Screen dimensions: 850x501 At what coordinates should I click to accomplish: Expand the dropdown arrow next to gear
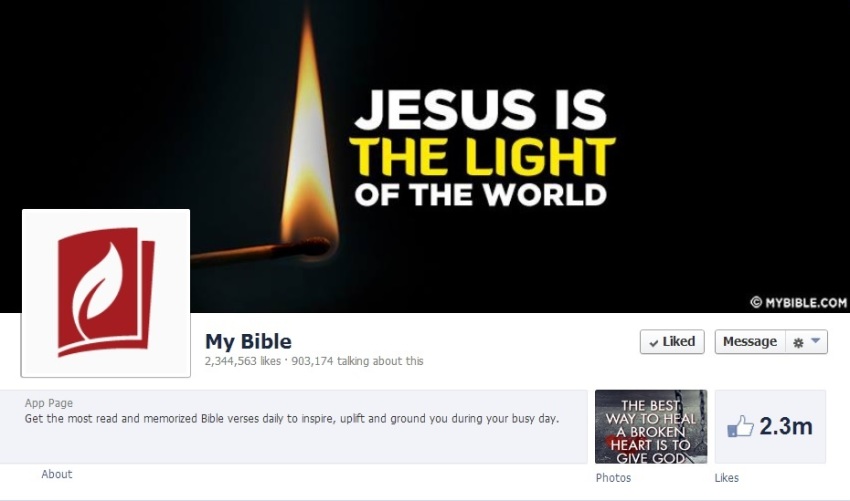816,341
